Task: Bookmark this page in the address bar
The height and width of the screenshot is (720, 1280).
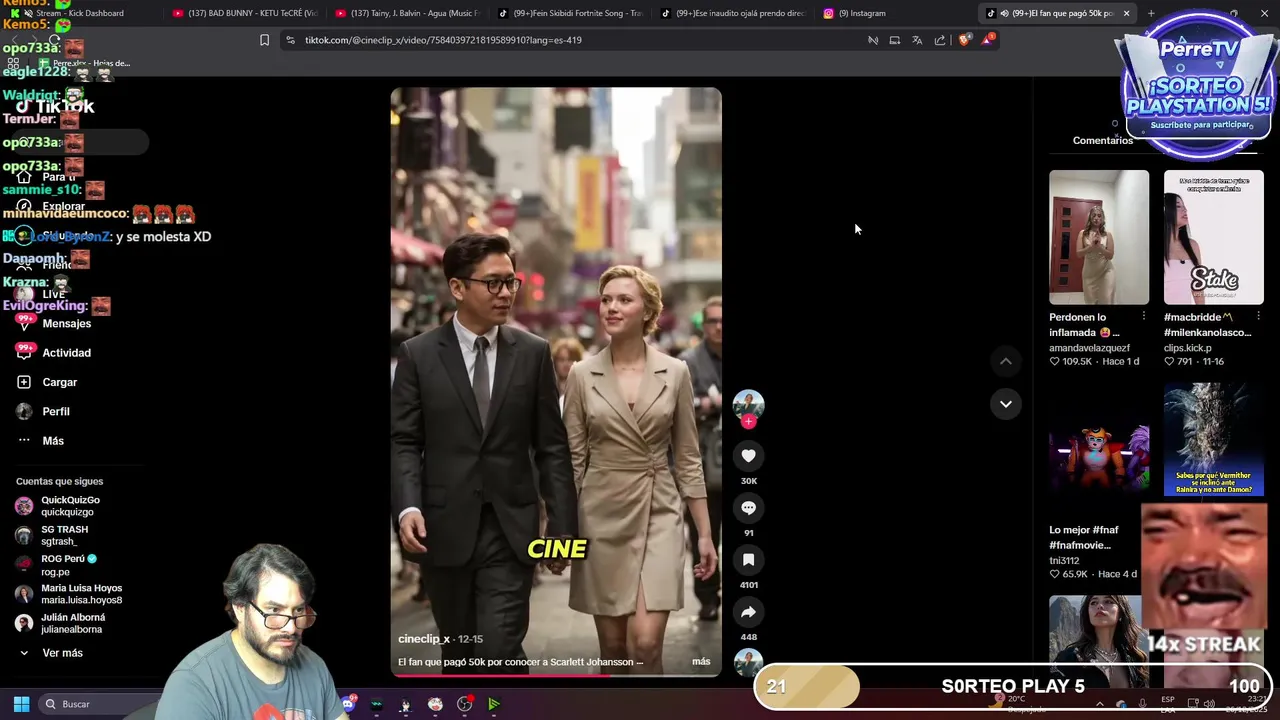Action: point(264,40)
